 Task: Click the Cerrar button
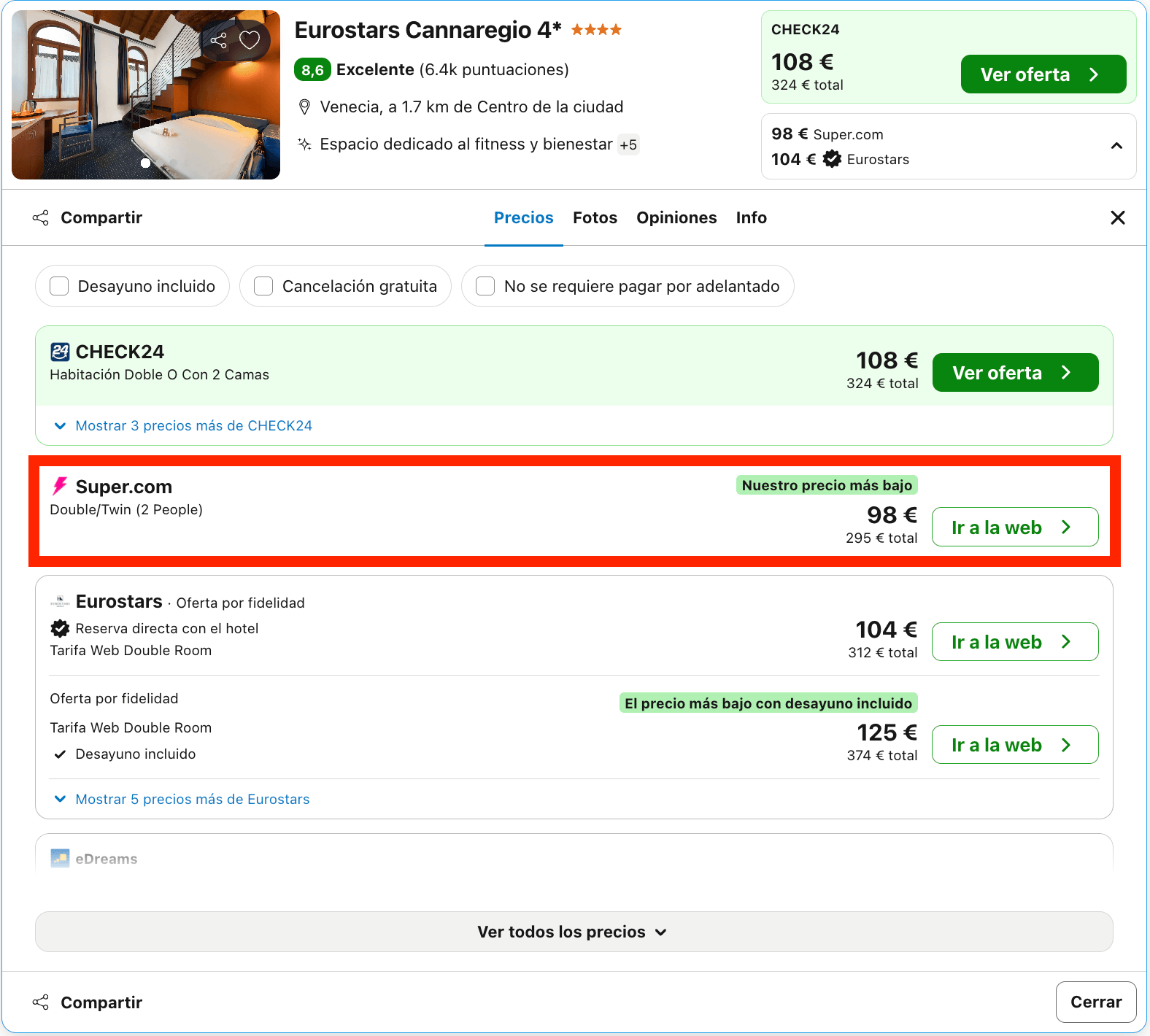1096,1002
